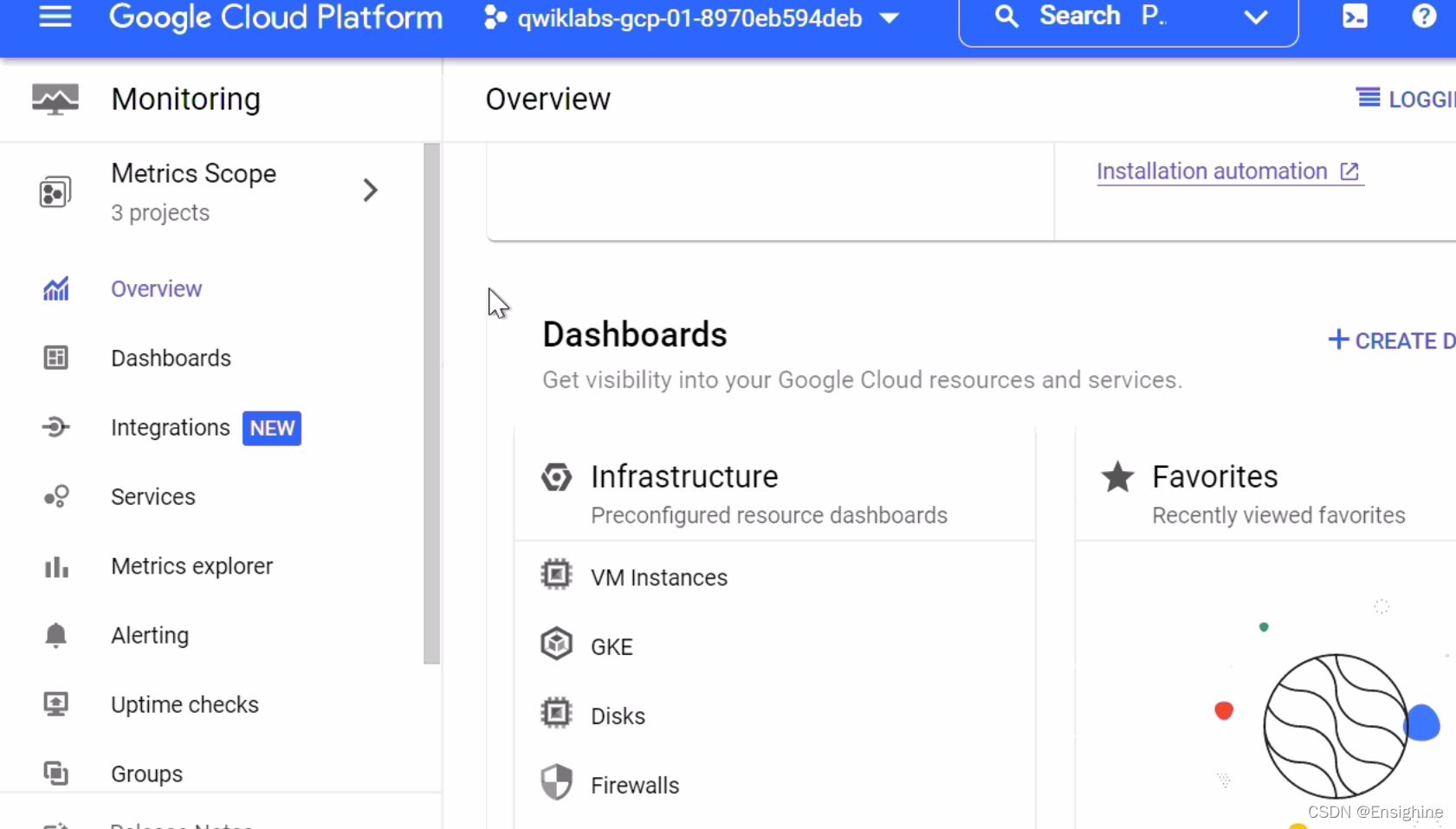Screen dimensions: 1456x829
Task: Click the Overview page title
Action: tap(547, 100)
